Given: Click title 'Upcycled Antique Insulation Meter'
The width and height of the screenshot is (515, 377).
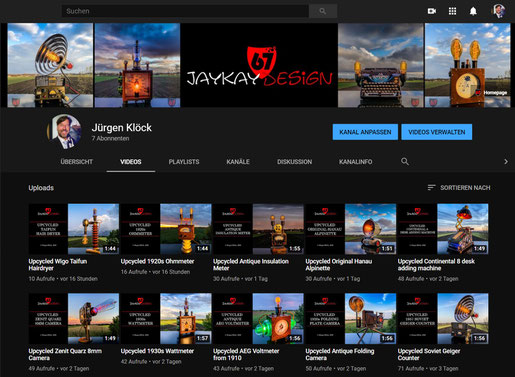Looking at the screenshot, I should 251,265.
